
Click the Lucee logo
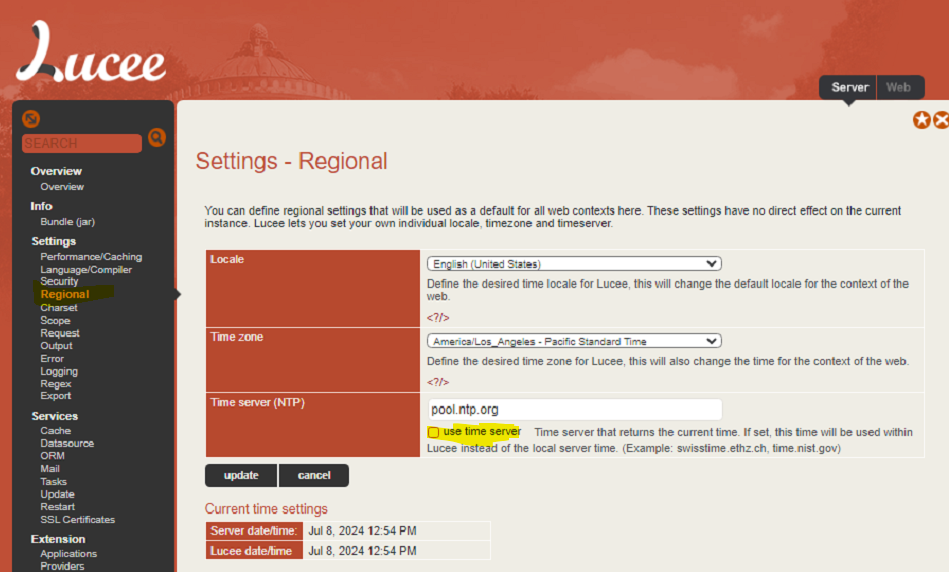(x=91, y=51)
